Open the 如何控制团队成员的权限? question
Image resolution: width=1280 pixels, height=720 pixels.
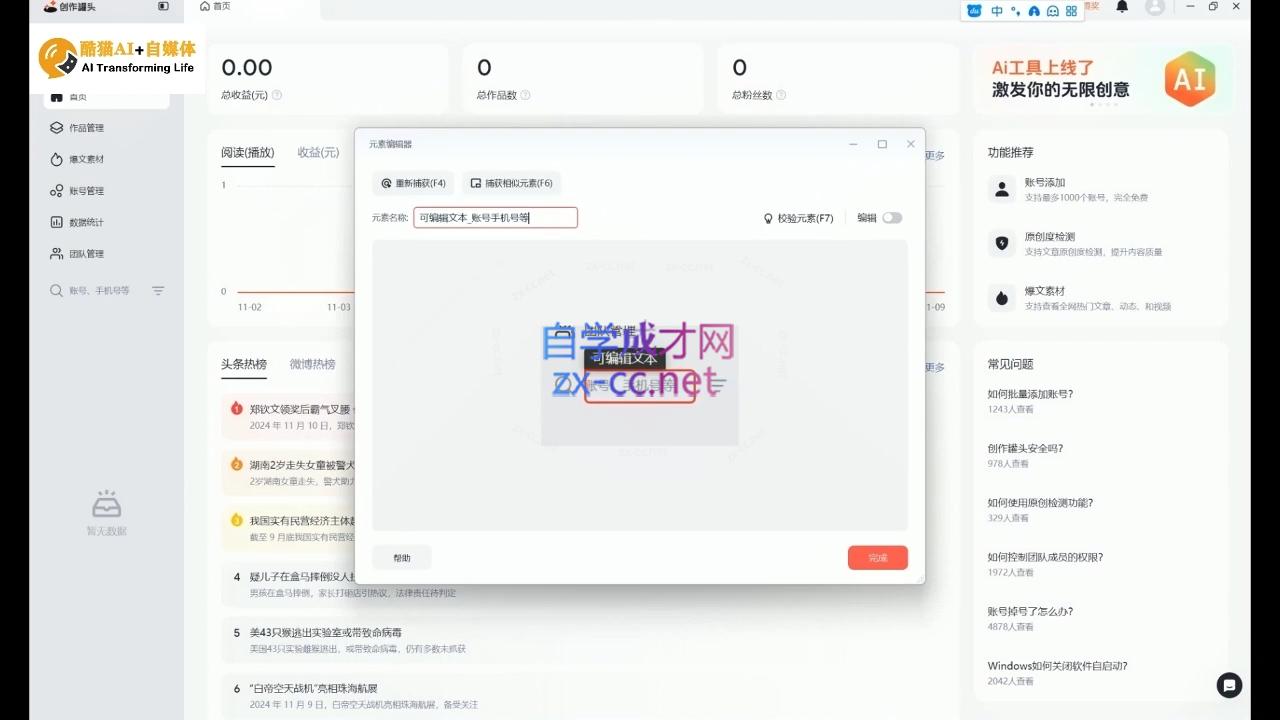[x=1045, y=557]
